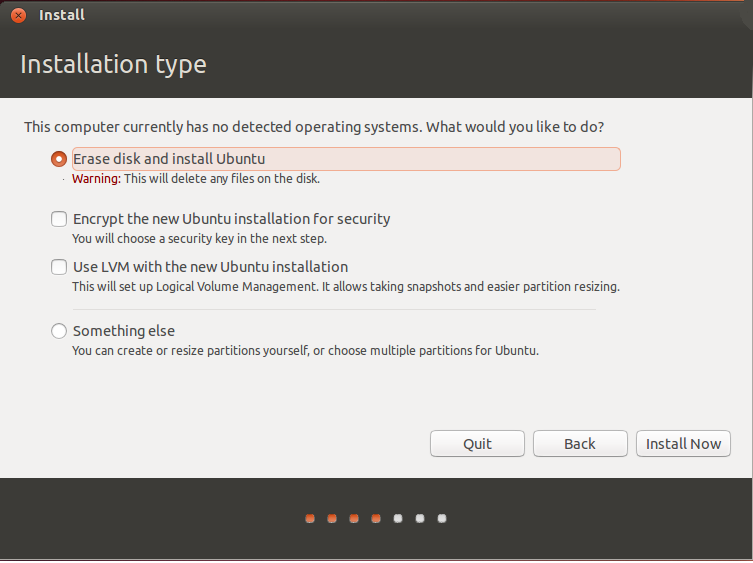
Task: Click the Use LVM option label text
Action: 210,267
